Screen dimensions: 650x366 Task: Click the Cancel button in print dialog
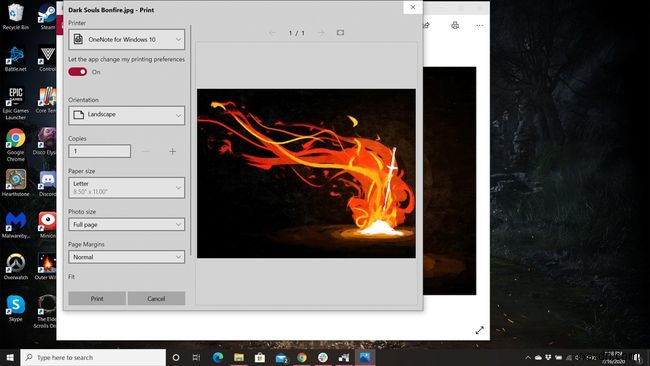pyautogui.click(x=156, y=298)
